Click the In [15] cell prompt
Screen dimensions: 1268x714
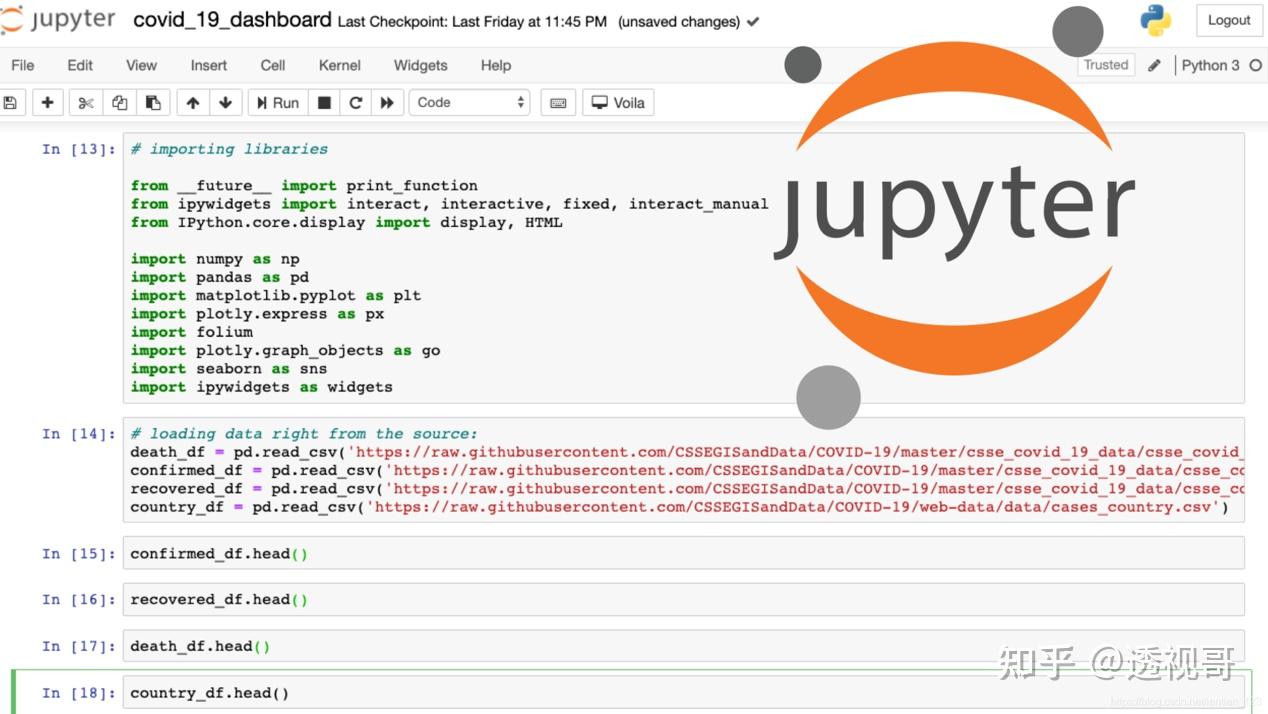[x=79, y=553]
